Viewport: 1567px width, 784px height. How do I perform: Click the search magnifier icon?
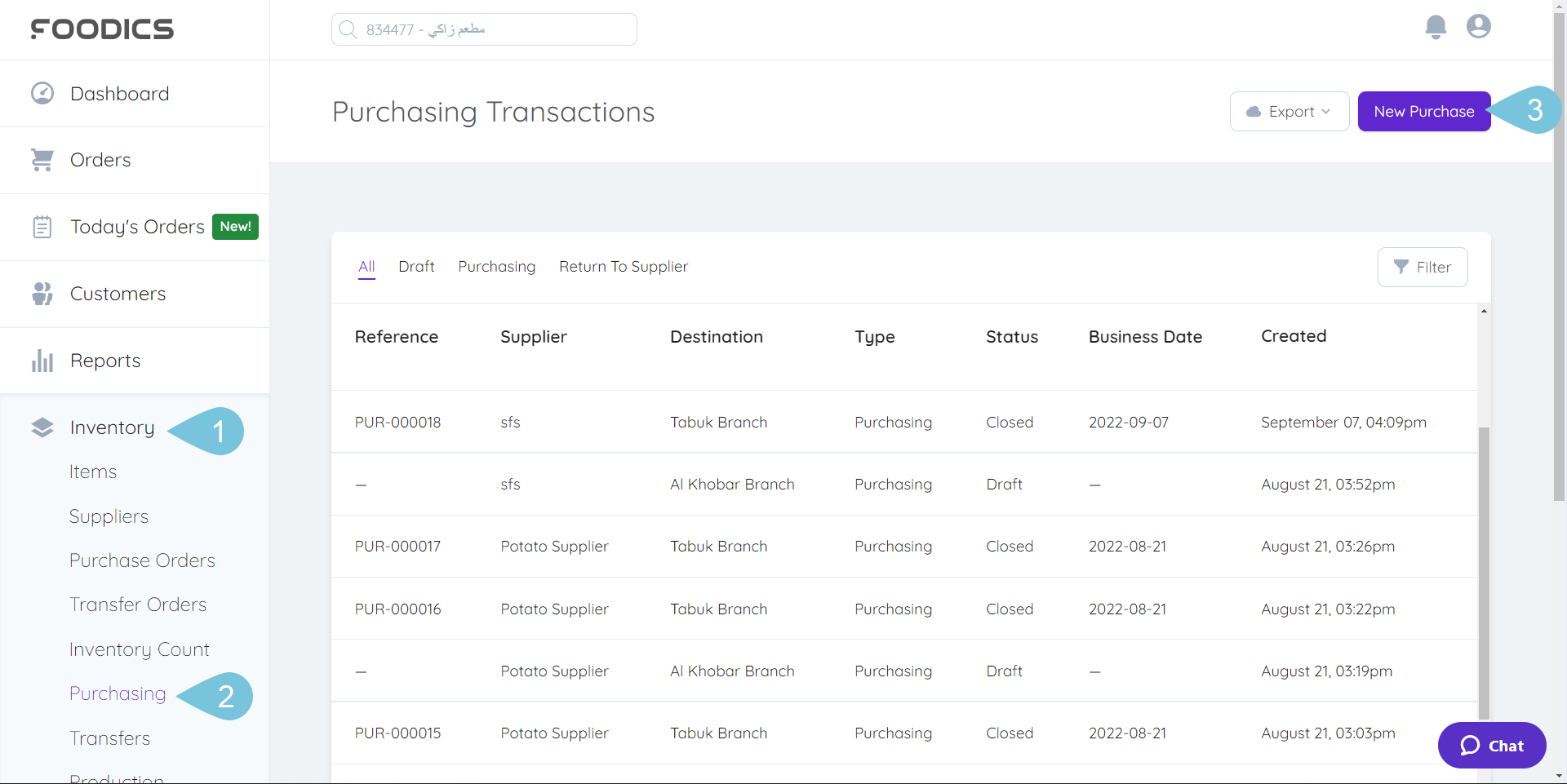coord(348,29)
